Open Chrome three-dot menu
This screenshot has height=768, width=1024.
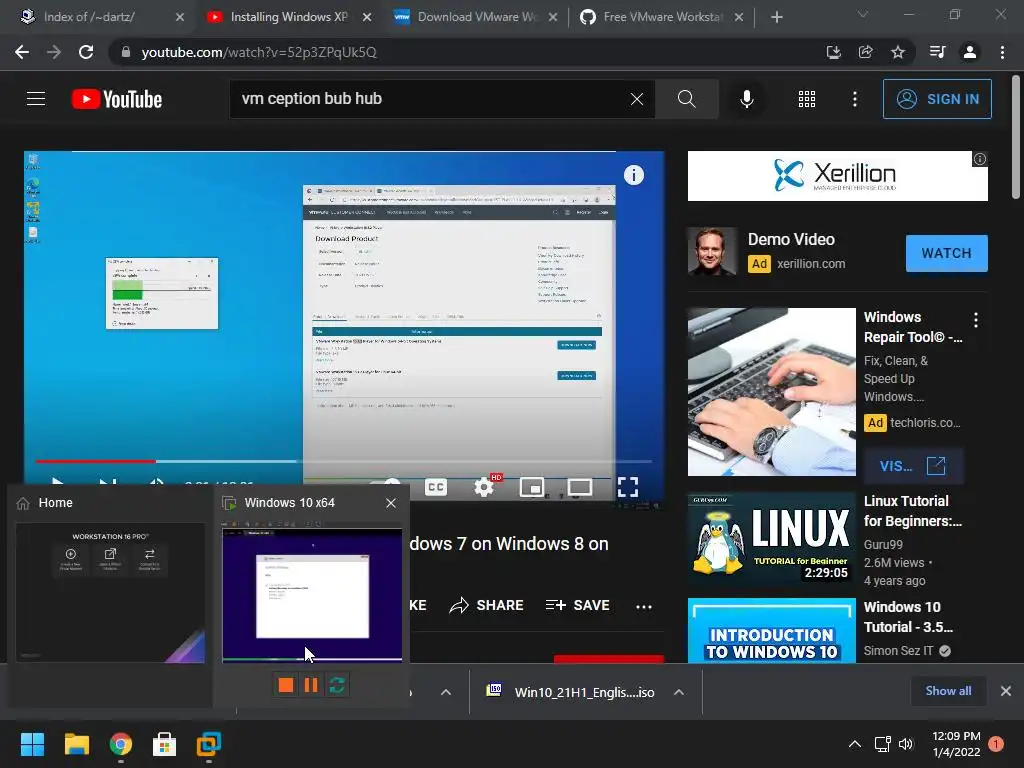click(1002, 52)
